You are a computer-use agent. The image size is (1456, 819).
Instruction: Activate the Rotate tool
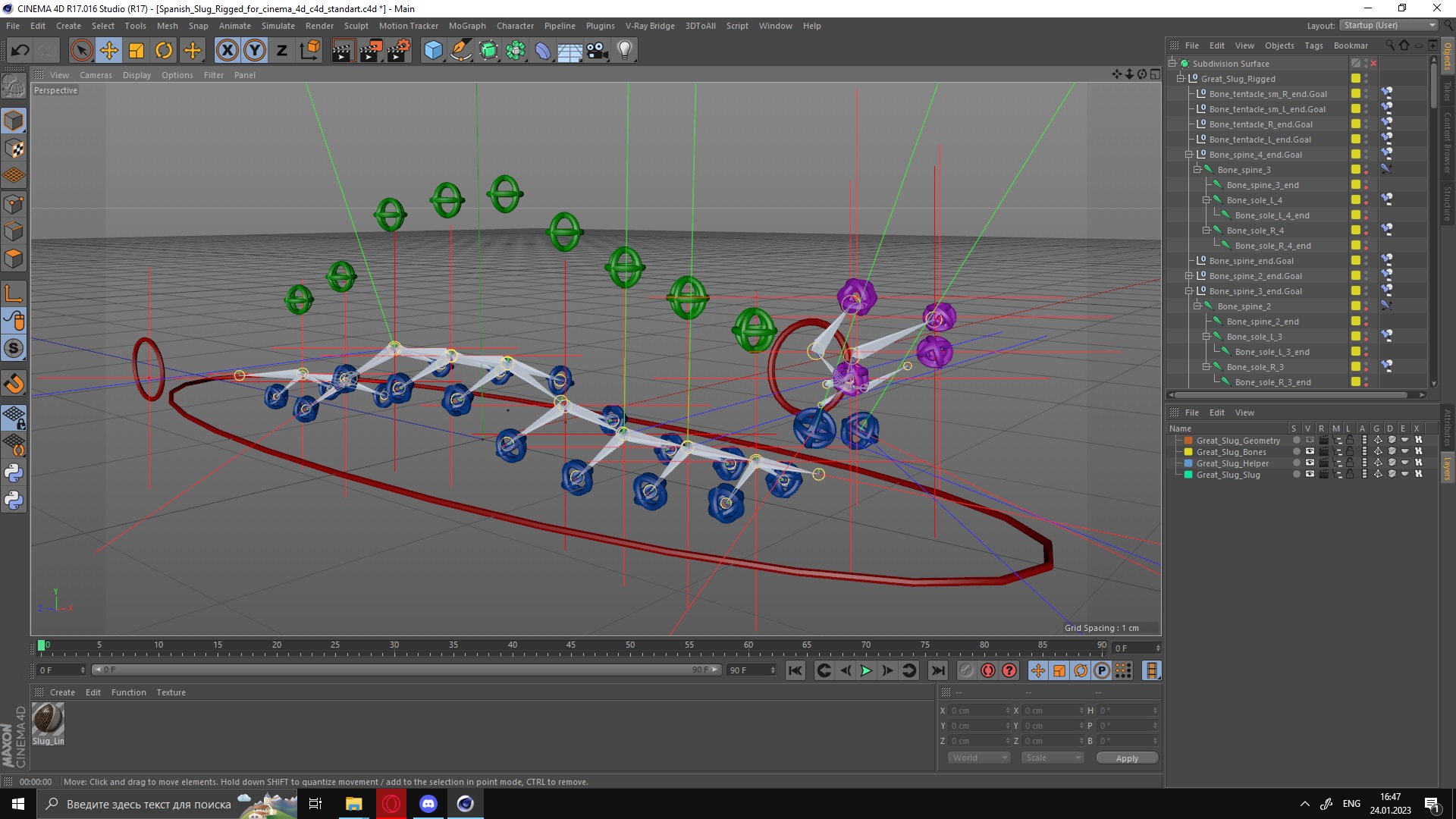pos(164,51)
